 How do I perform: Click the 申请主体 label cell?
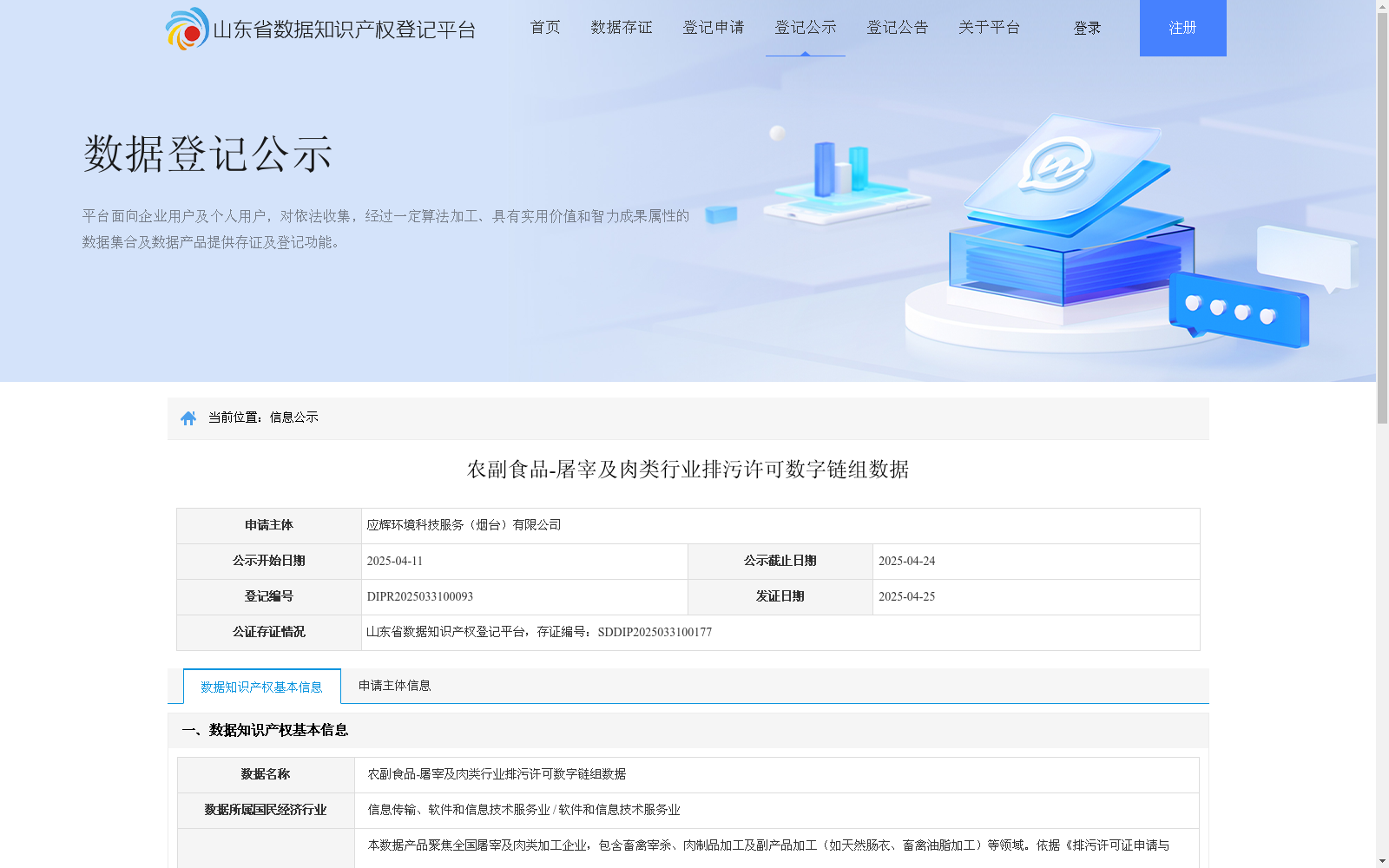click(x=269, y=526)
